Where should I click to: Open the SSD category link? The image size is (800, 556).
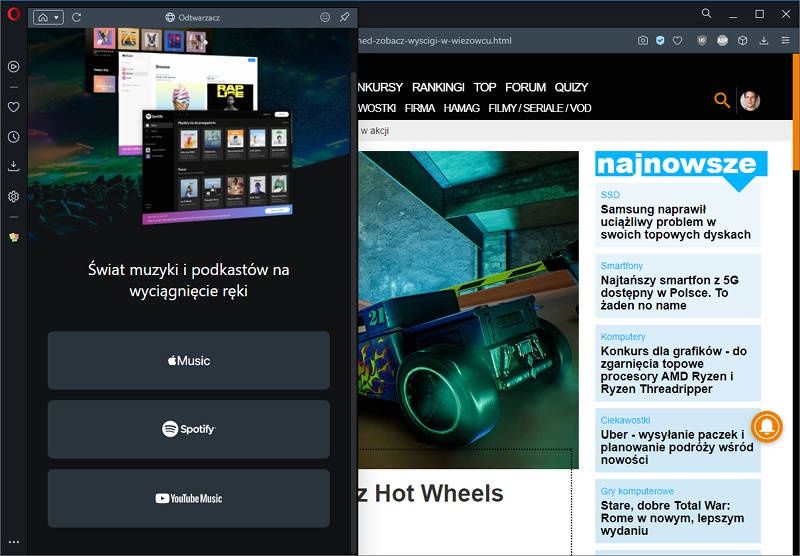(x=610, y=195)
